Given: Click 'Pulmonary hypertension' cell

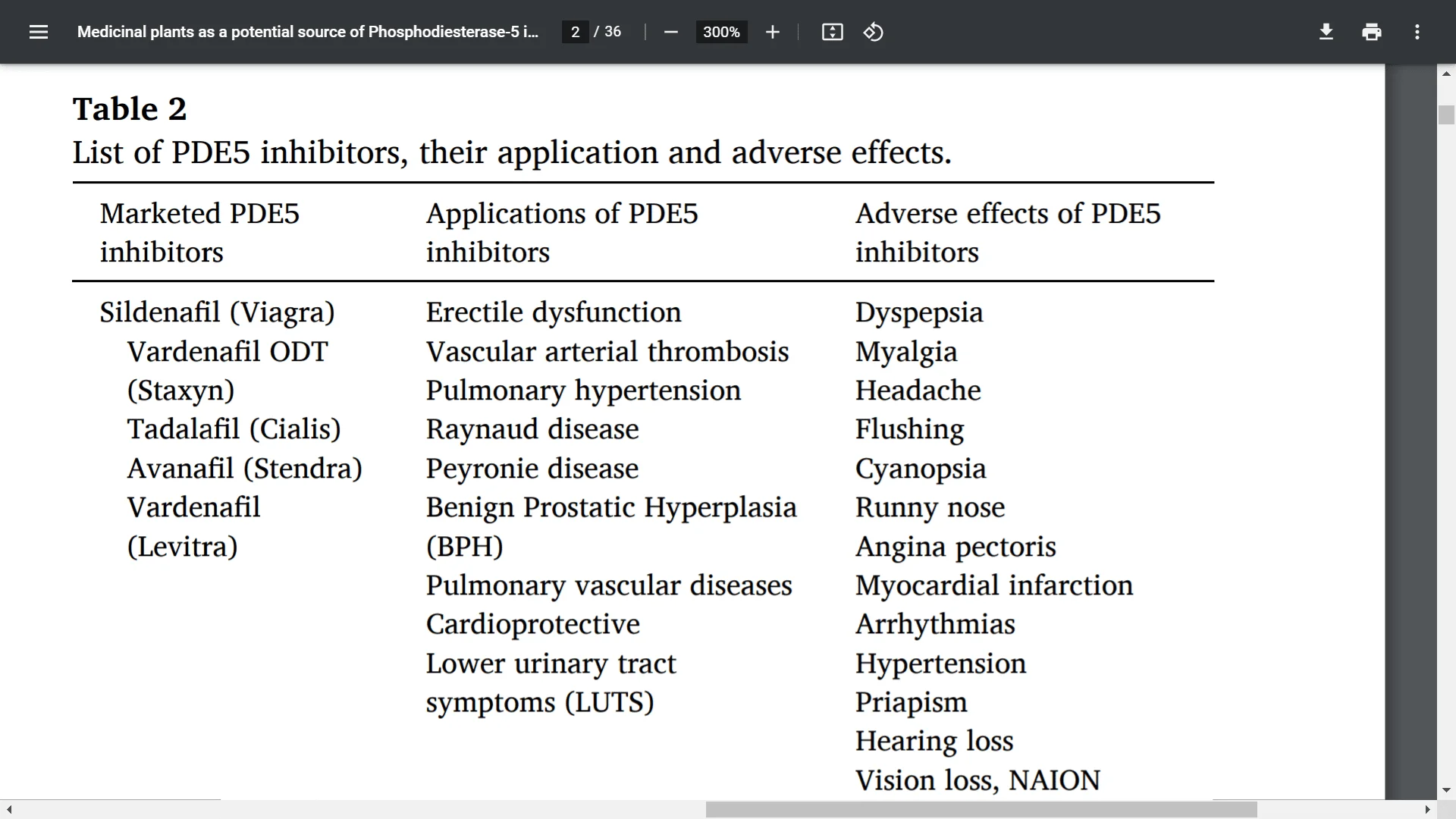Looking at the screenshot, I should click(583, 391).
